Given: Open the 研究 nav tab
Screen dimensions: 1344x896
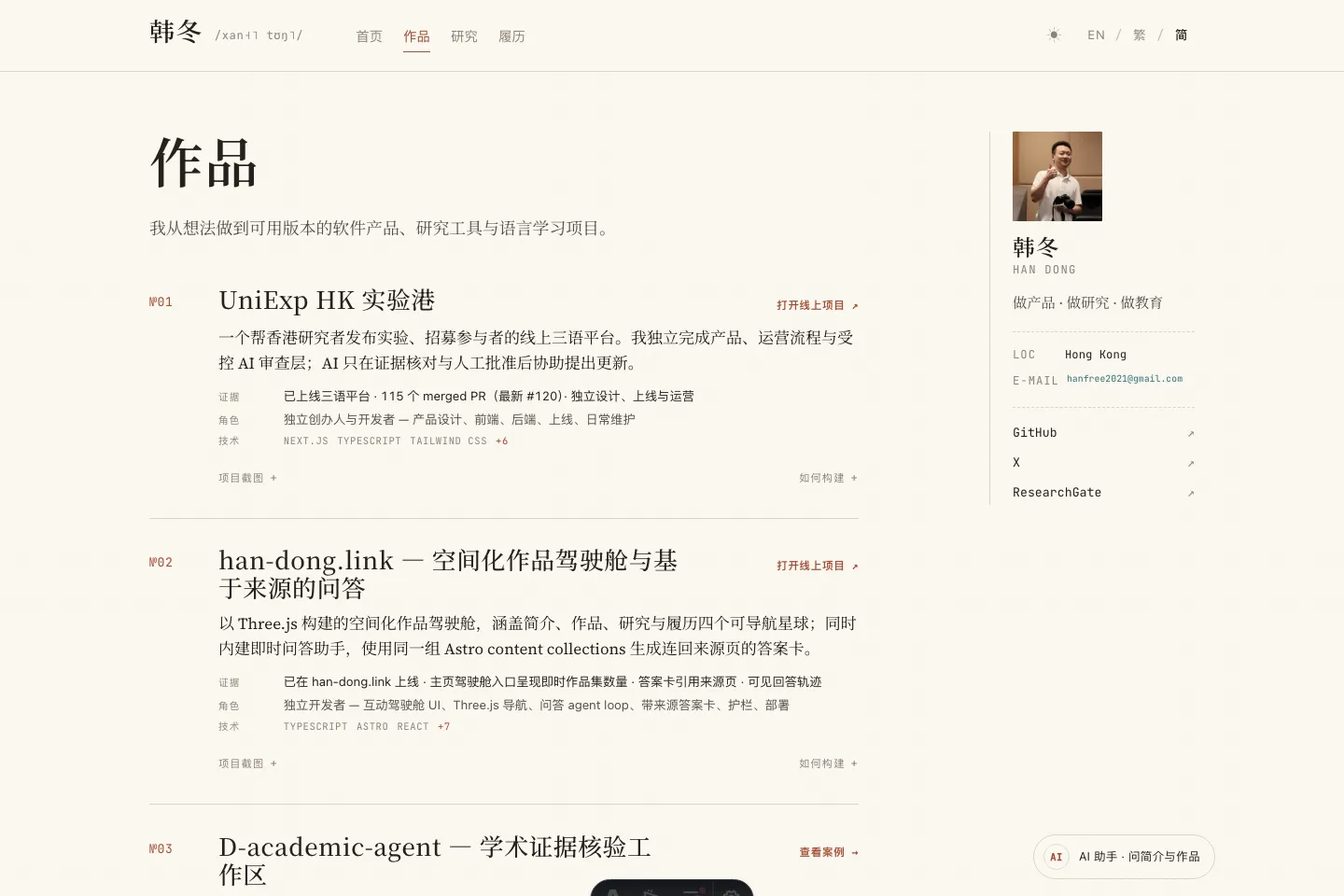Looking at the screenshot, I should click(464, 36).
